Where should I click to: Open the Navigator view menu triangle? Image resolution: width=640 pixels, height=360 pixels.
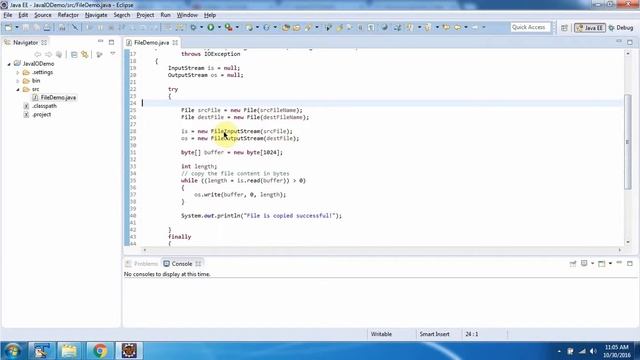[x=113, y=54]
